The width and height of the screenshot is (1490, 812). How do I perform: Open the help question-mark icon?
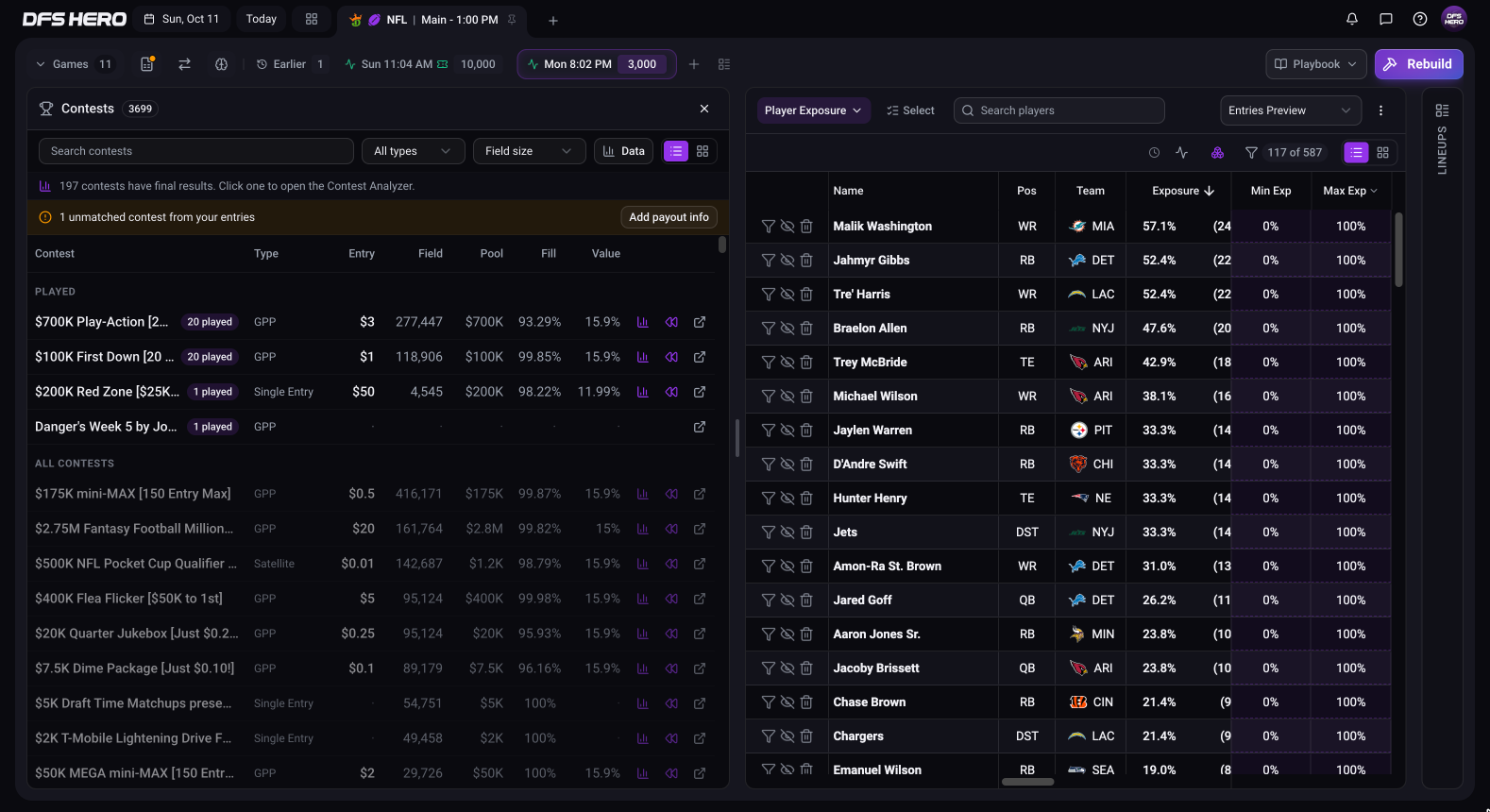pyautogui.click(x=1420, y=19)
